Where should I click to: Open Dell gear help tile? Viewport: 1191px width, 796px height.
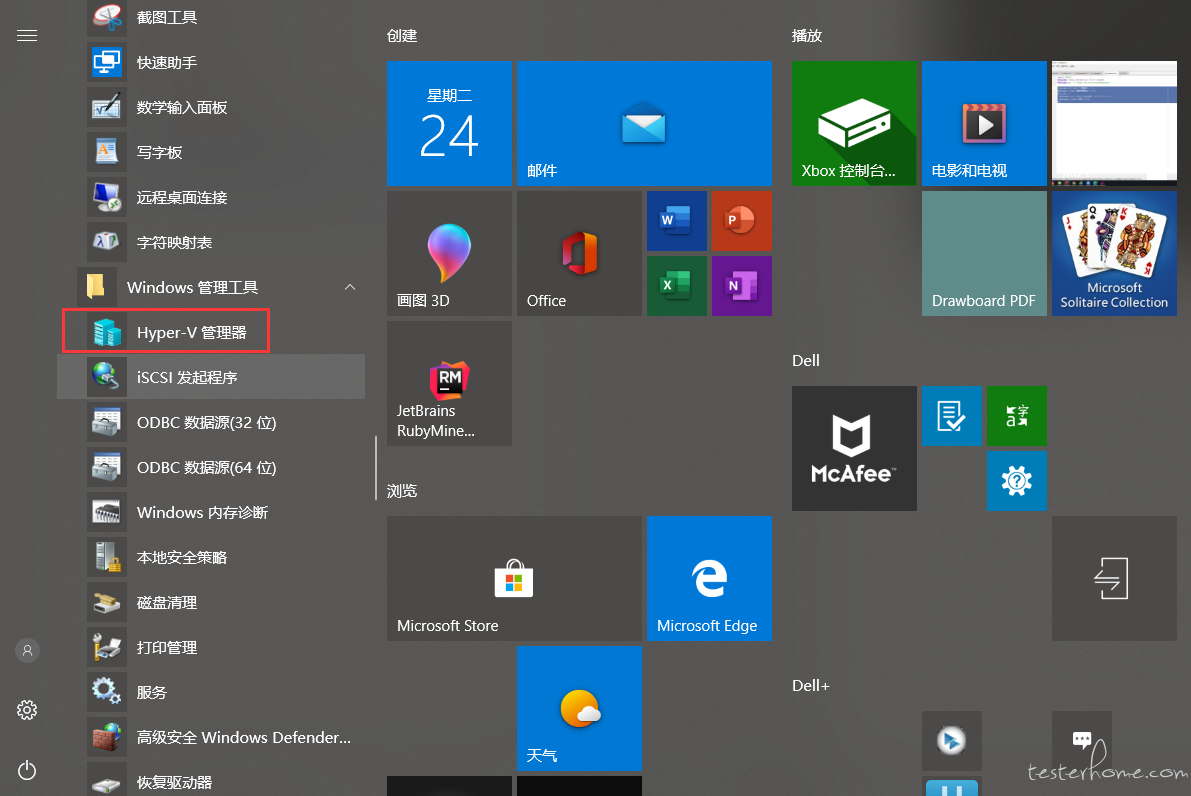(1016, 481)
